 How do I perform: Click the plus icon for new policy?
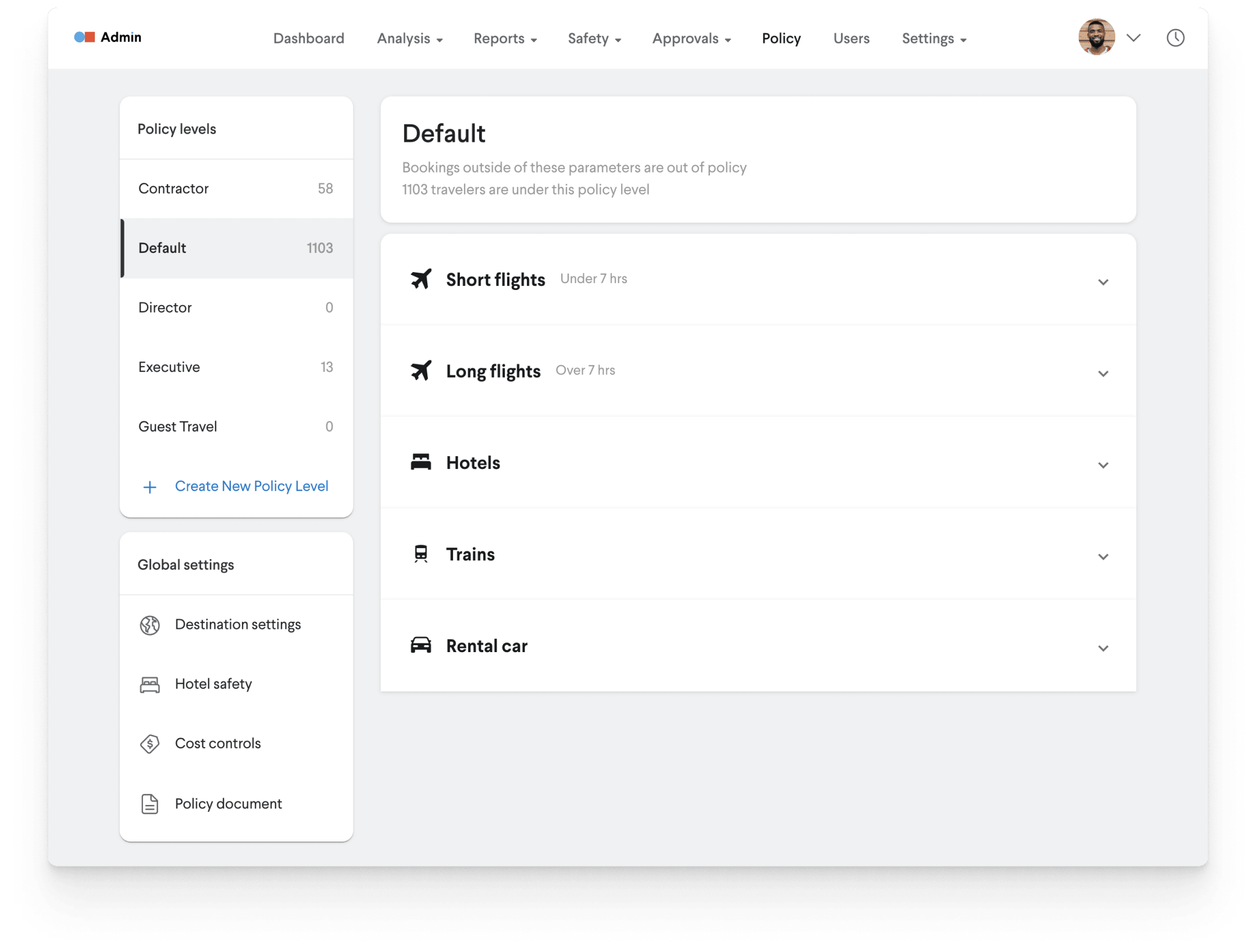pyautogui.click(x=150, y=487)
